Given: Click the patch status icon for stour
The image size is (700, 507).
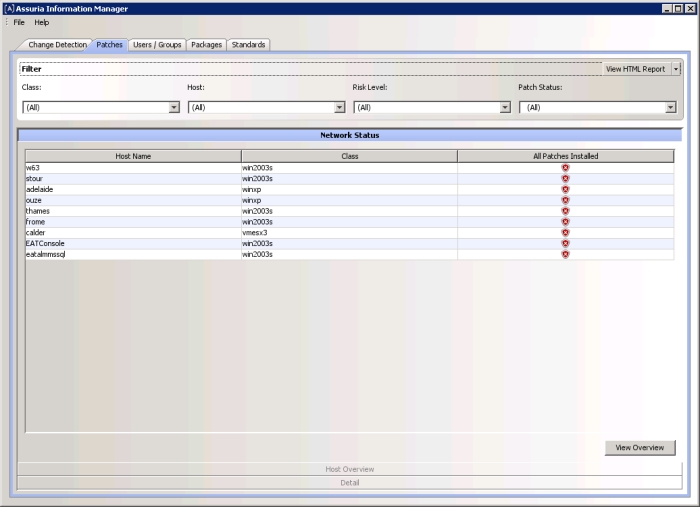Looking at the screenshot, I should point(565,179).
